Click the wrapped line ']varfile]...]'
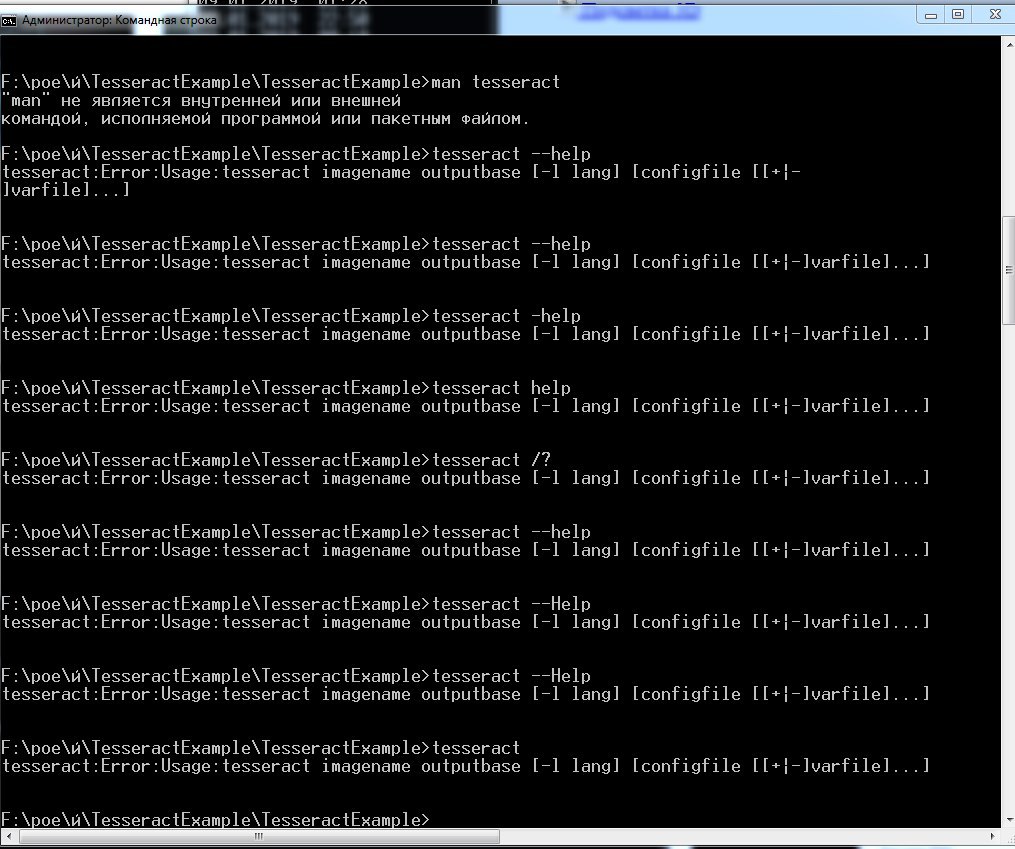The image size is (1015, 849). click(x=65, y=190)
